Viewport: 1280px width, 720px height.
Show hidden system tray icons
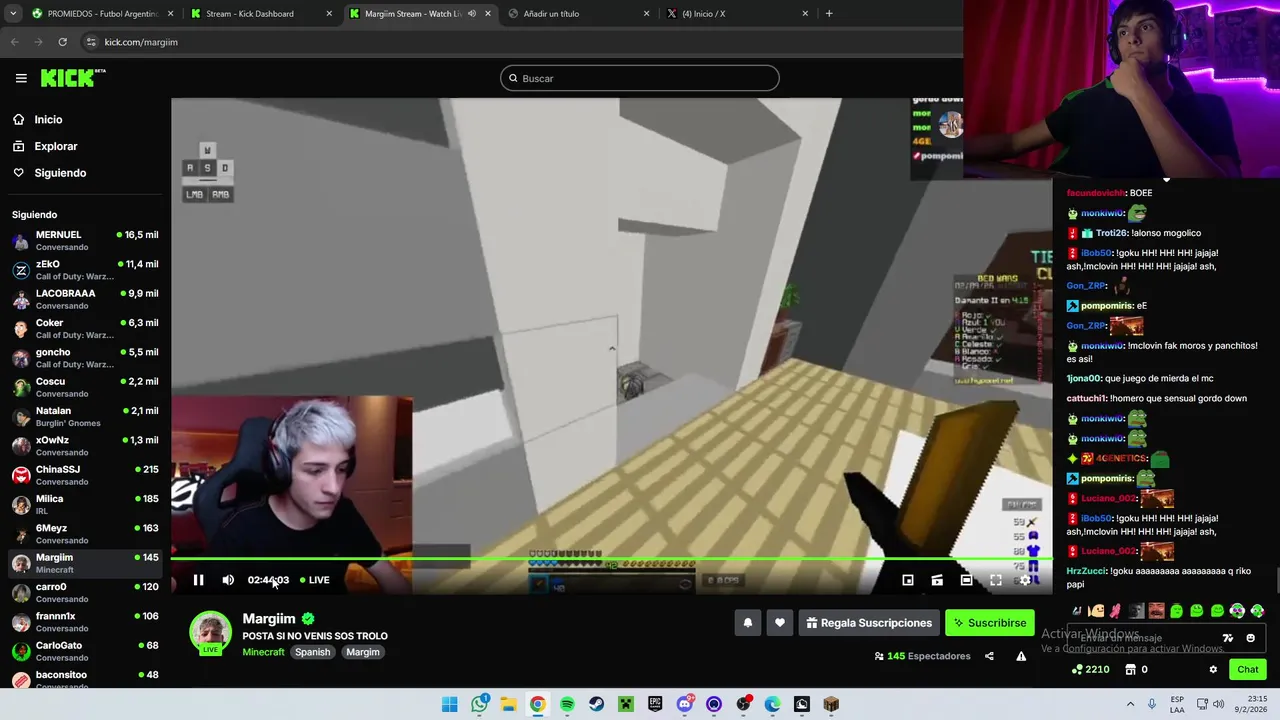1130,704
